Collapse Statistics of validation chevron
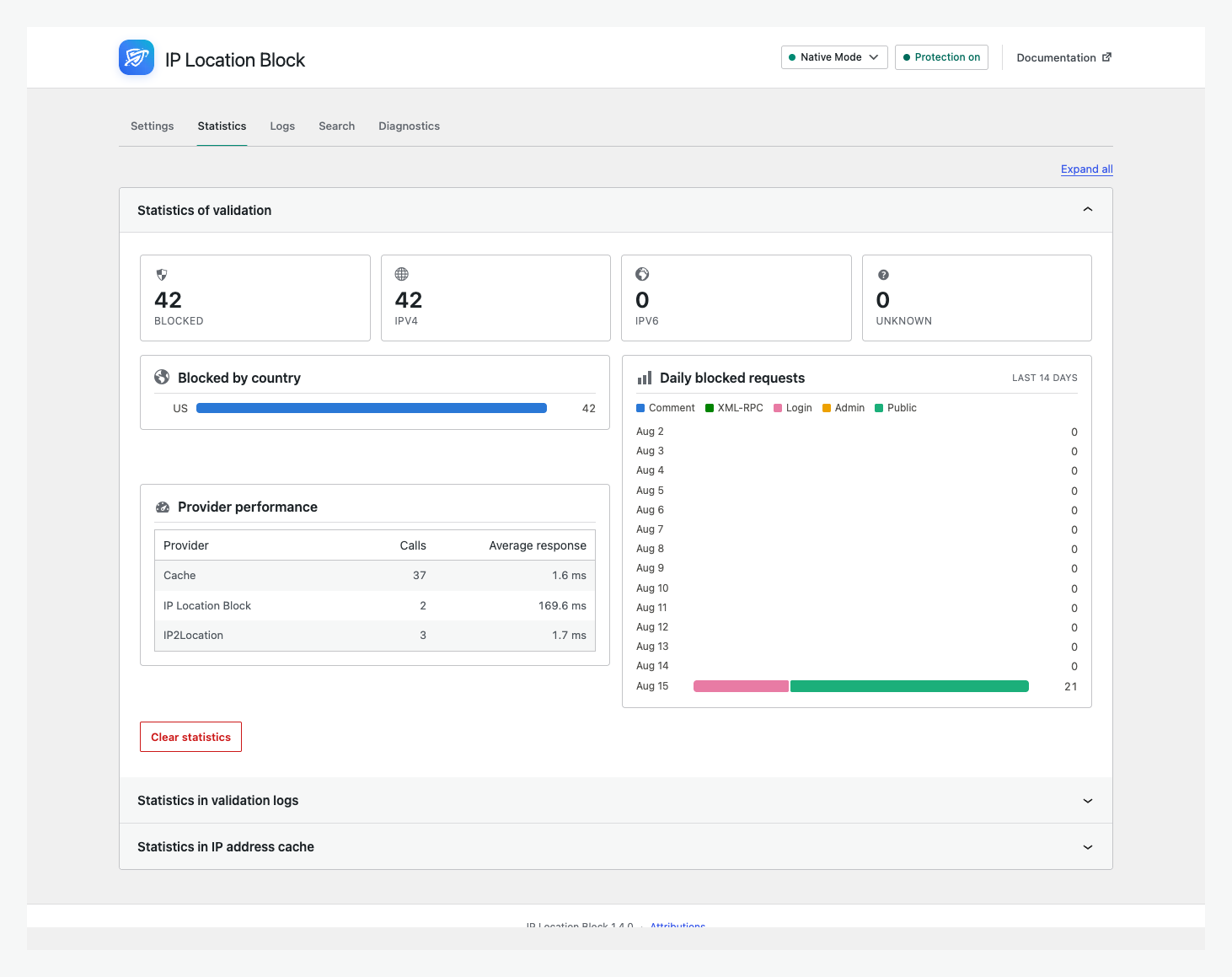Image resolution: width=1232 pixels, height=977 pixels. tap(1088, 210)
